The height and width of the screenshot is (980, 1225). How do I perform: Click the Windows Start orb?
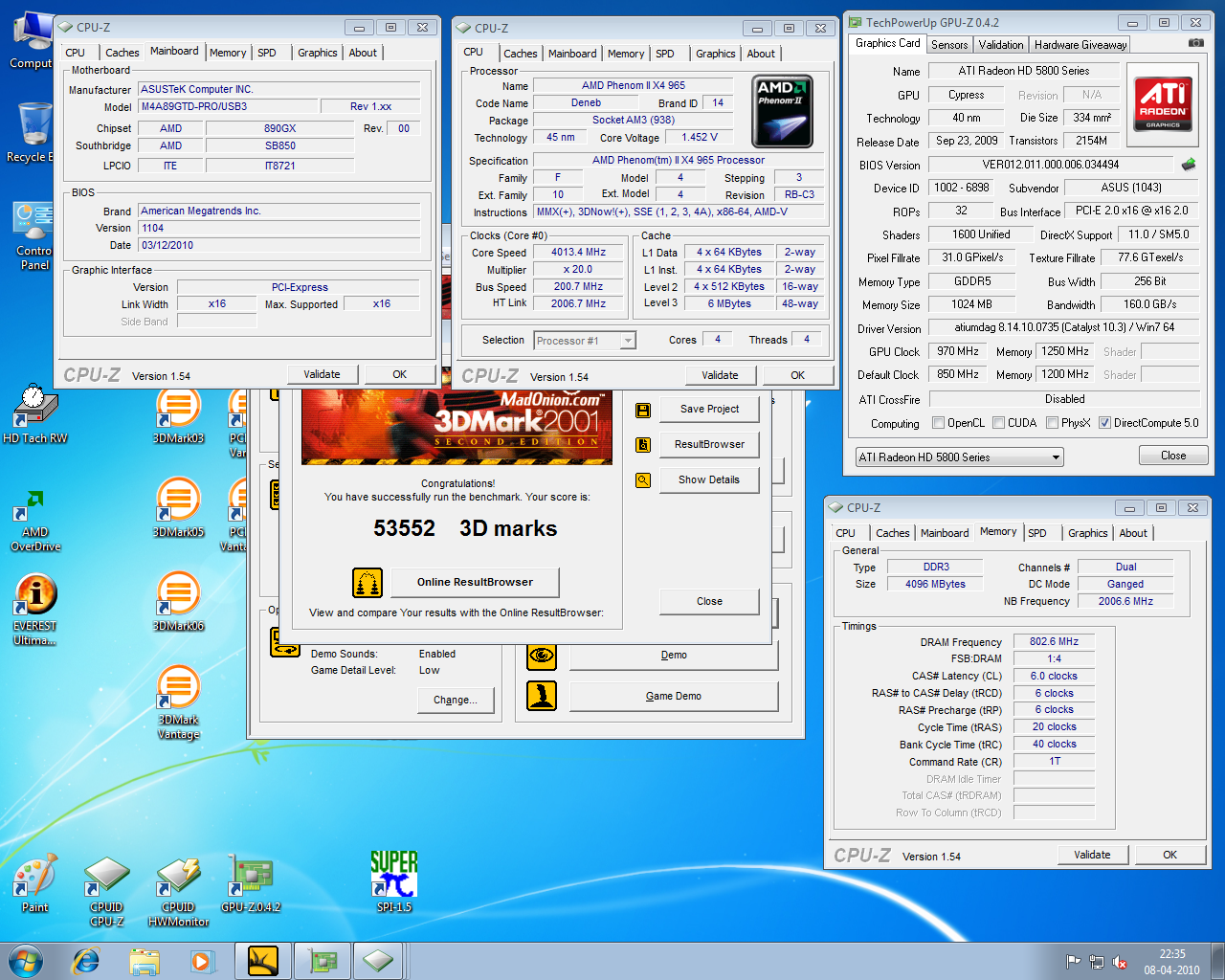[x=26, y=960]
